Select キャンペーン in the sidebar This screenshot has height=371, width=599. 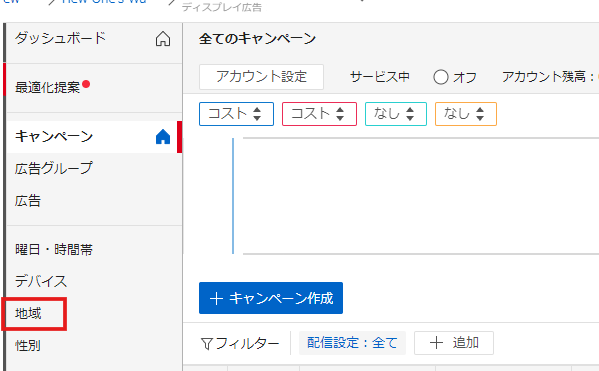pos(54,136)
